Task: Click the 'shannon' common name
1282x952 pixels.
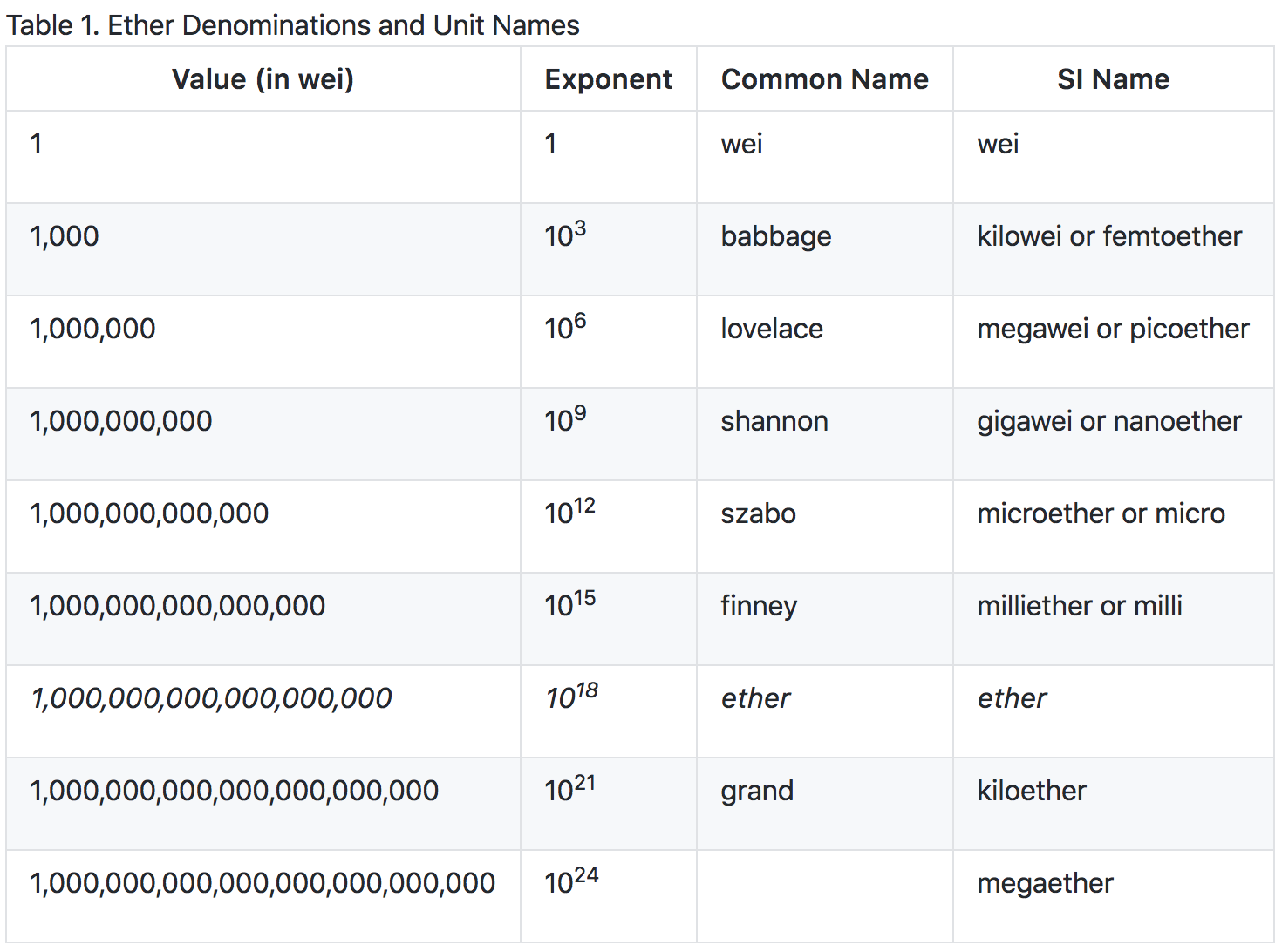Action: click(774, 421)
